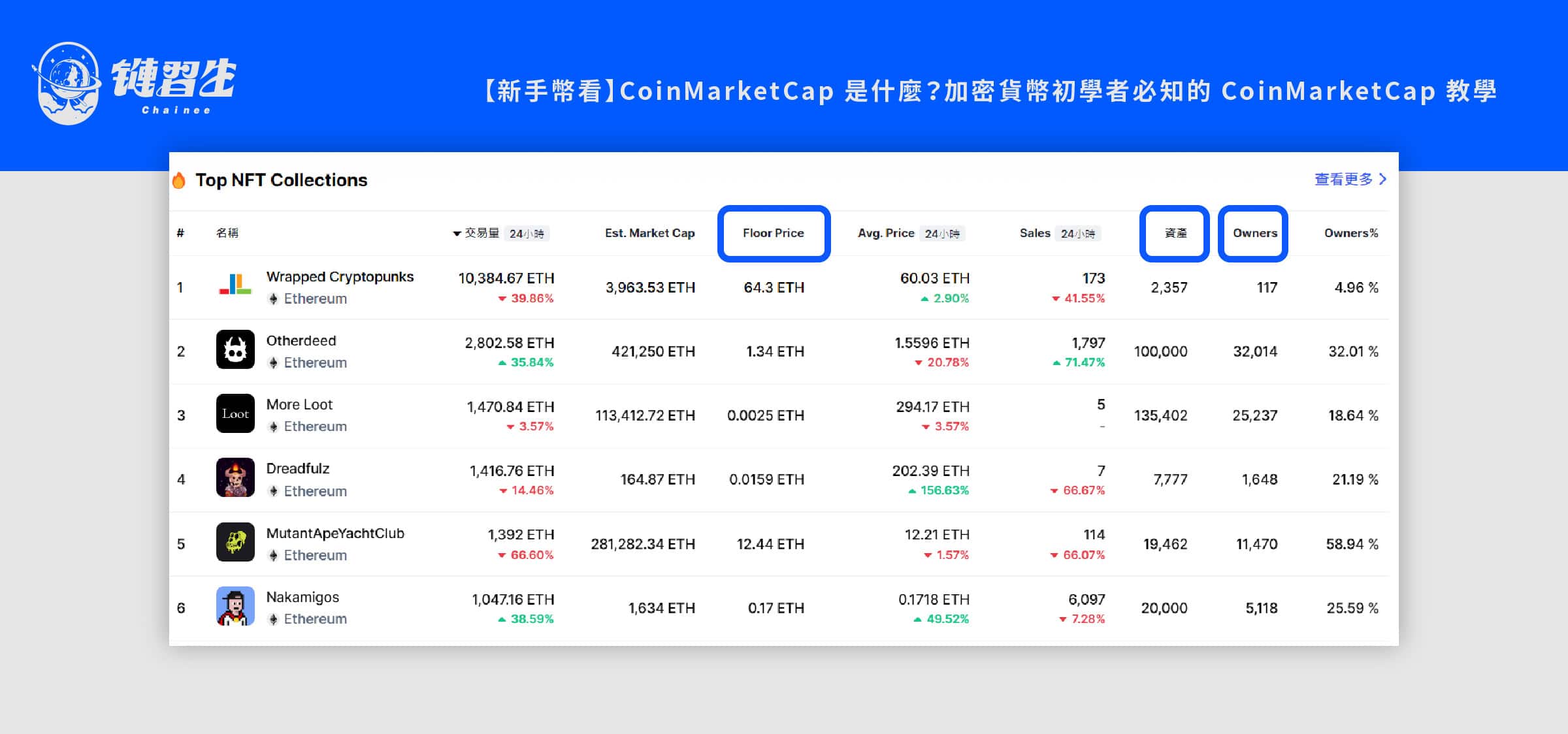Select the 281,282.34 ETH market cap
1568x734 pixels.
click(643, 544)
